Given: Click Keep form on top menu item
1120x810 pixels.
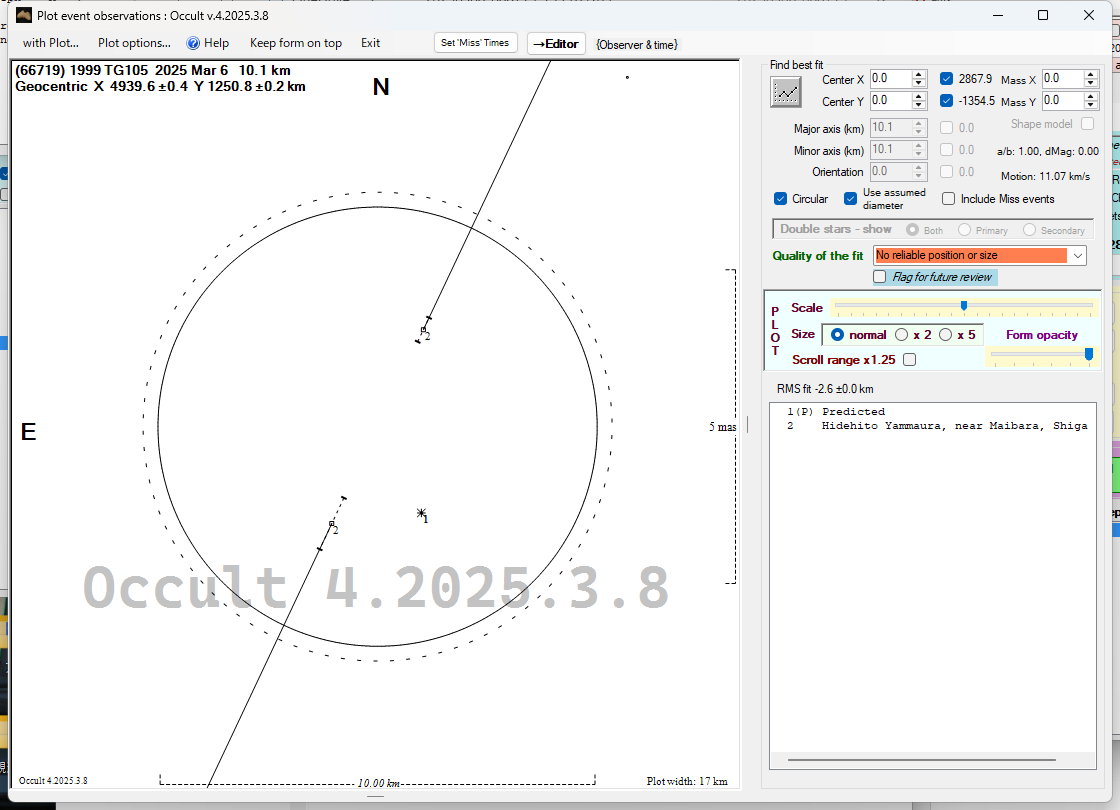Looking at the screenshot, I should (295, 43).
